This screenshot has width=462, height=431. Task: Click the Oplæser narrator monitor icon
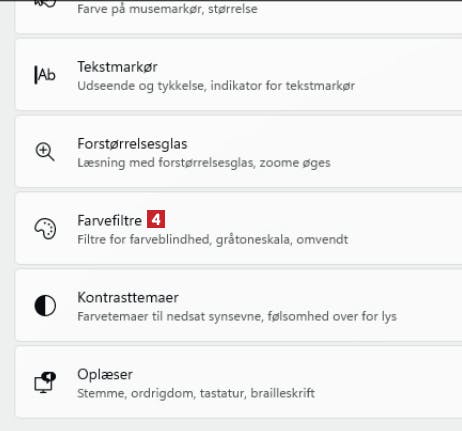click(x=45, y=382)
